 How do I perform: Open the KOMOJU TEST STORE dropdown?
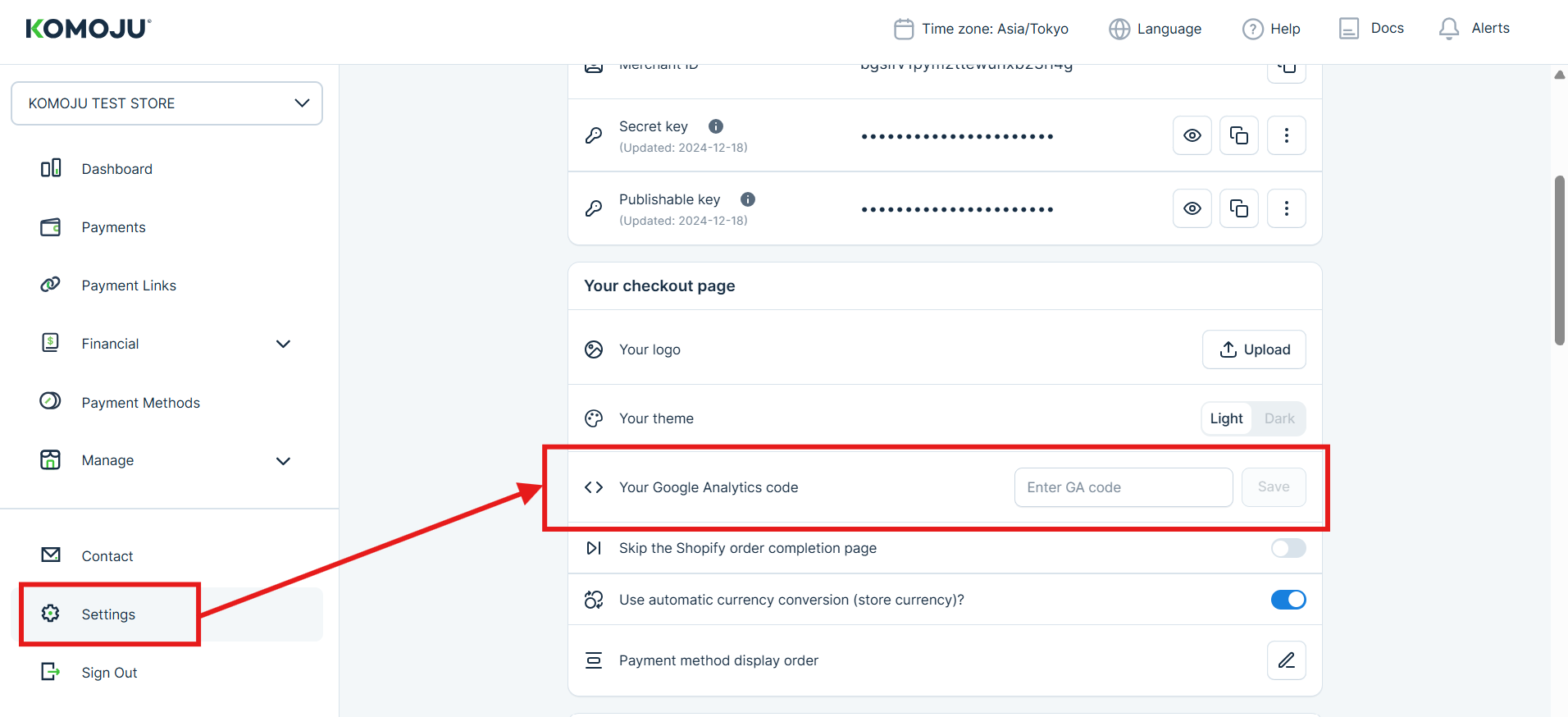(166, 103)
